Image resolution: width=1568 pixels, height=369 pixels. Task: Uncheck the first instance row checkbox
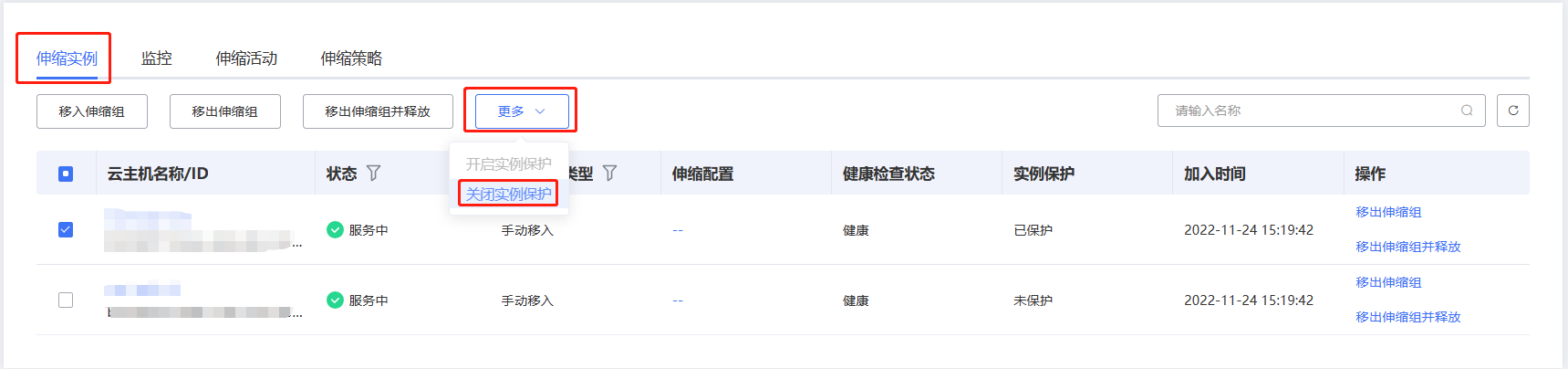pos(66,230)
